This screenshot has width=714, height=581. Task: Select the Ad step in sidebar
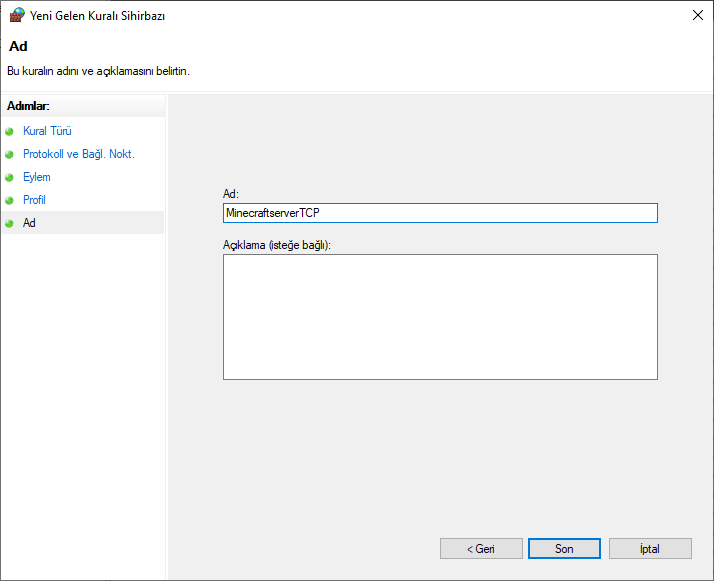click(29, 223)
